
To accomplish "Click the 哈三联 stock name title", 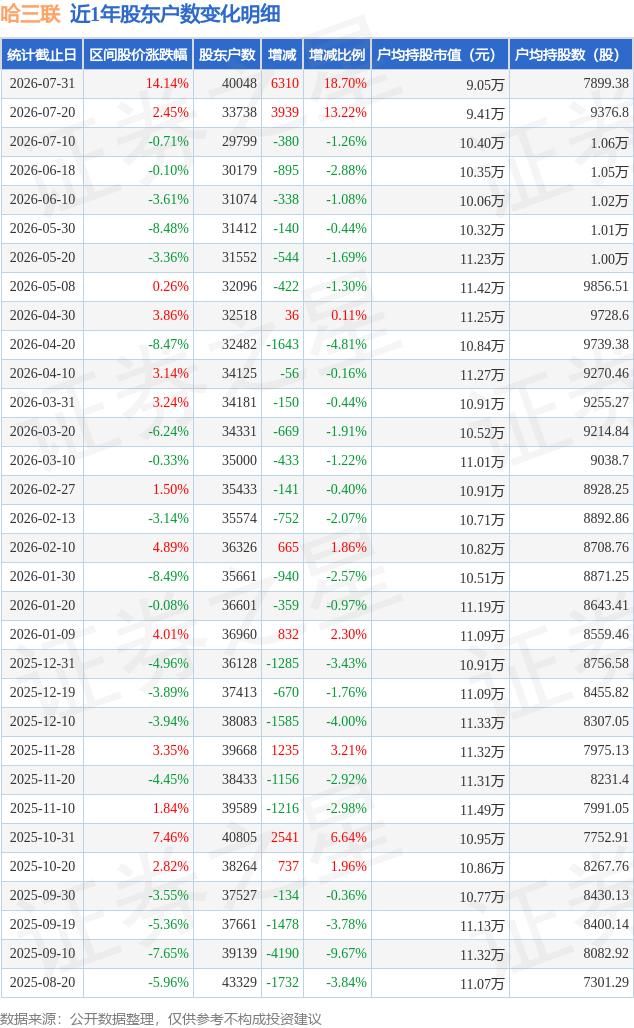I will [x=31, y=14].
